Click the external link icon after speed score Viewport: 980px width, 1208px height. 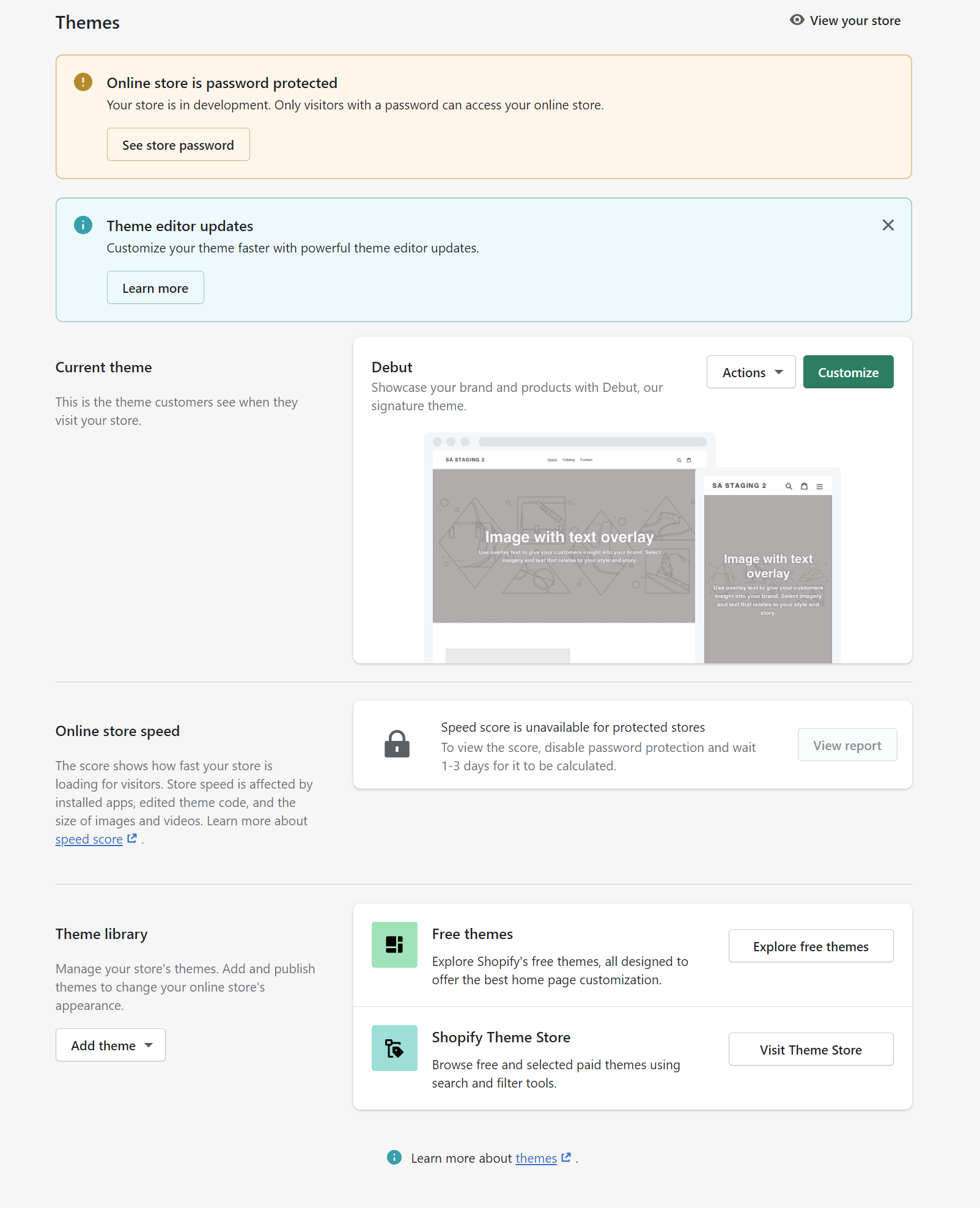coord(131,838)
